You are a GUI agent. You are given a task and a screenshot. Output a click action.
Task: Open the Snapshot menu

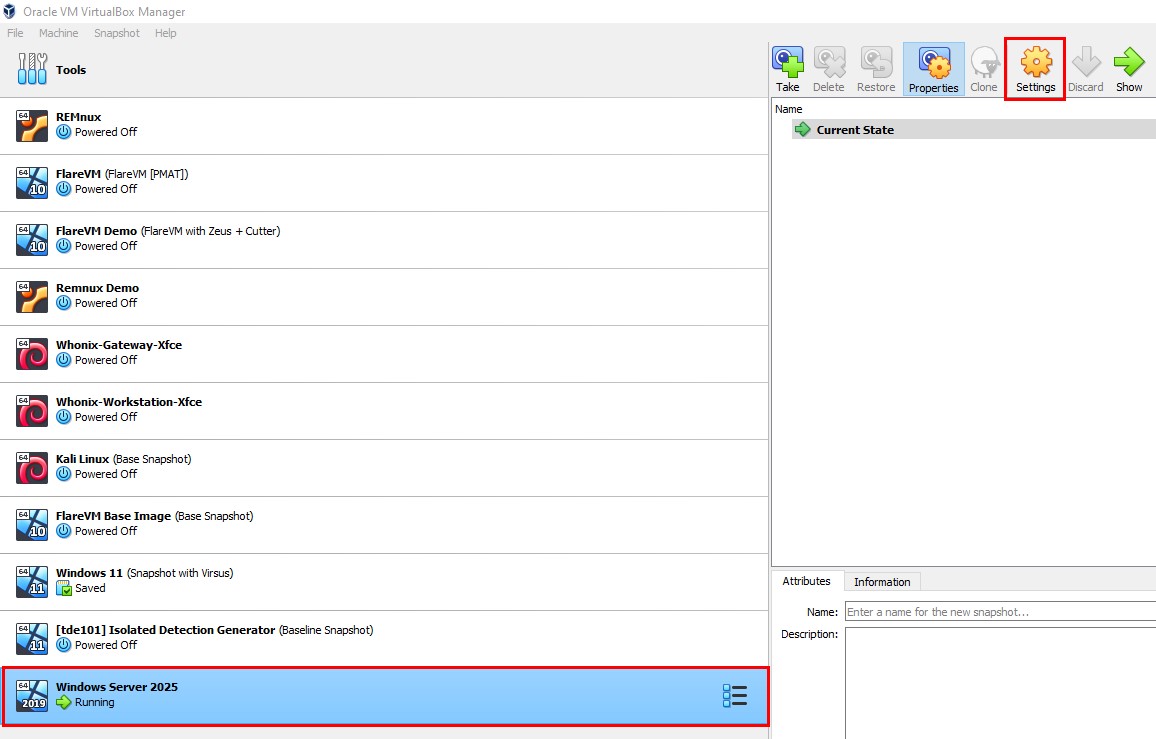[x=117, y=33]
